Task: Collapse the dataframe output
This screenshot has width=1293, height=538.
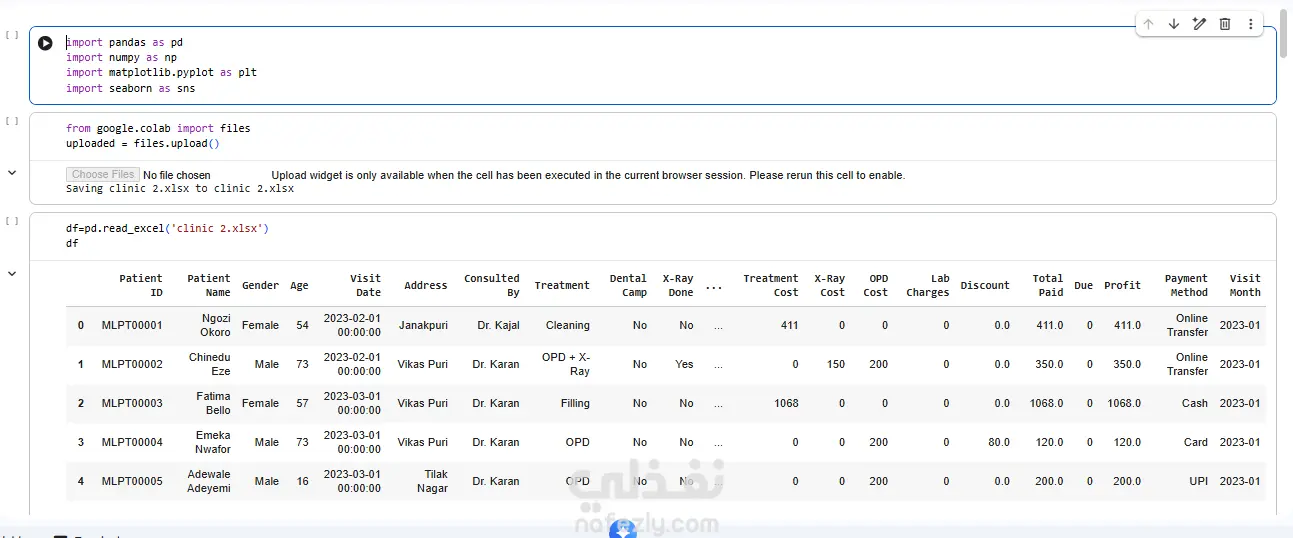Action: point(12,273)
